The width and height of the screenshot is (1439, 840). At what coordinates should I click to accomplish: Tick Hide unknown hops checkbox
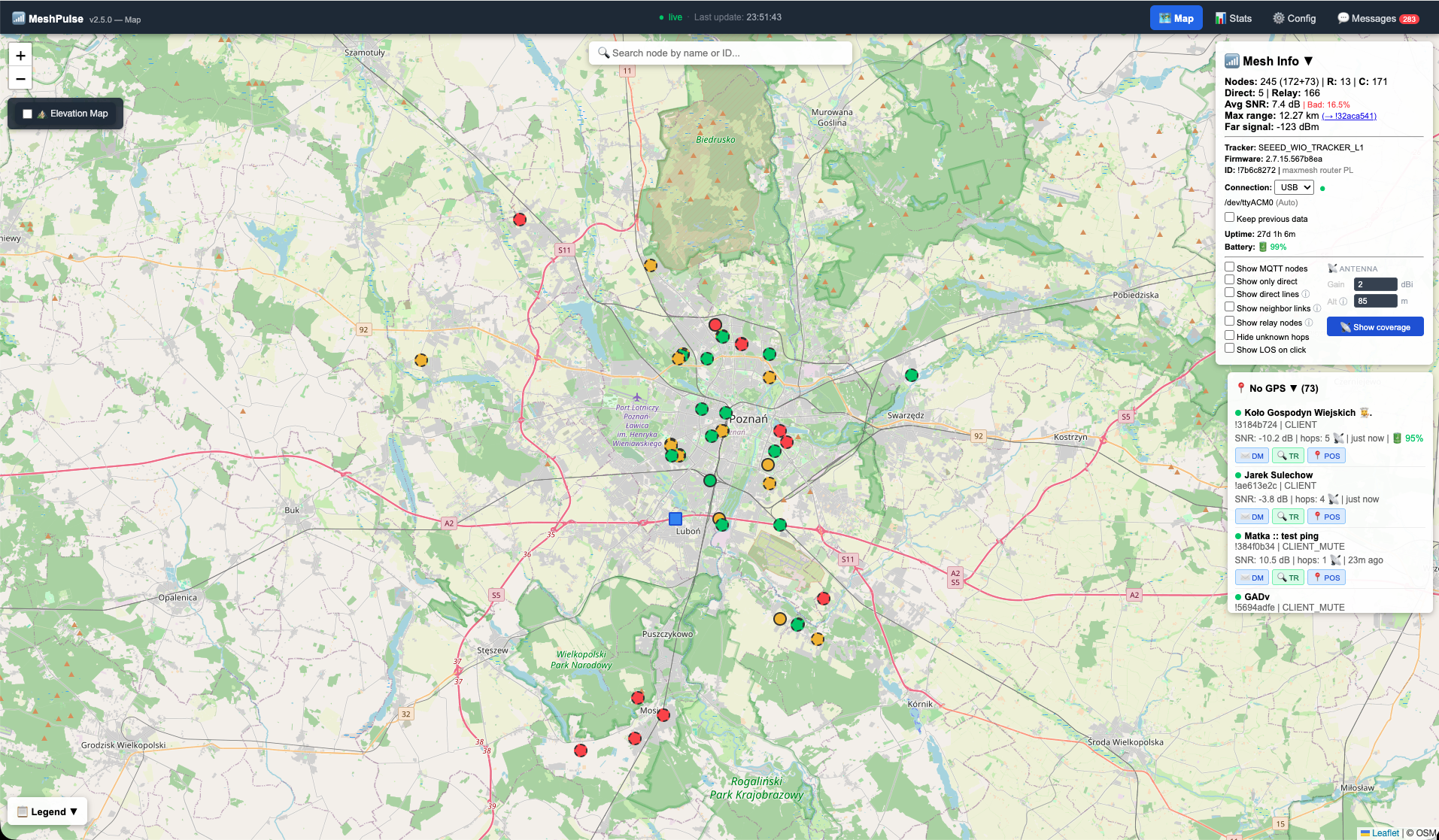tap(1229, 335)
